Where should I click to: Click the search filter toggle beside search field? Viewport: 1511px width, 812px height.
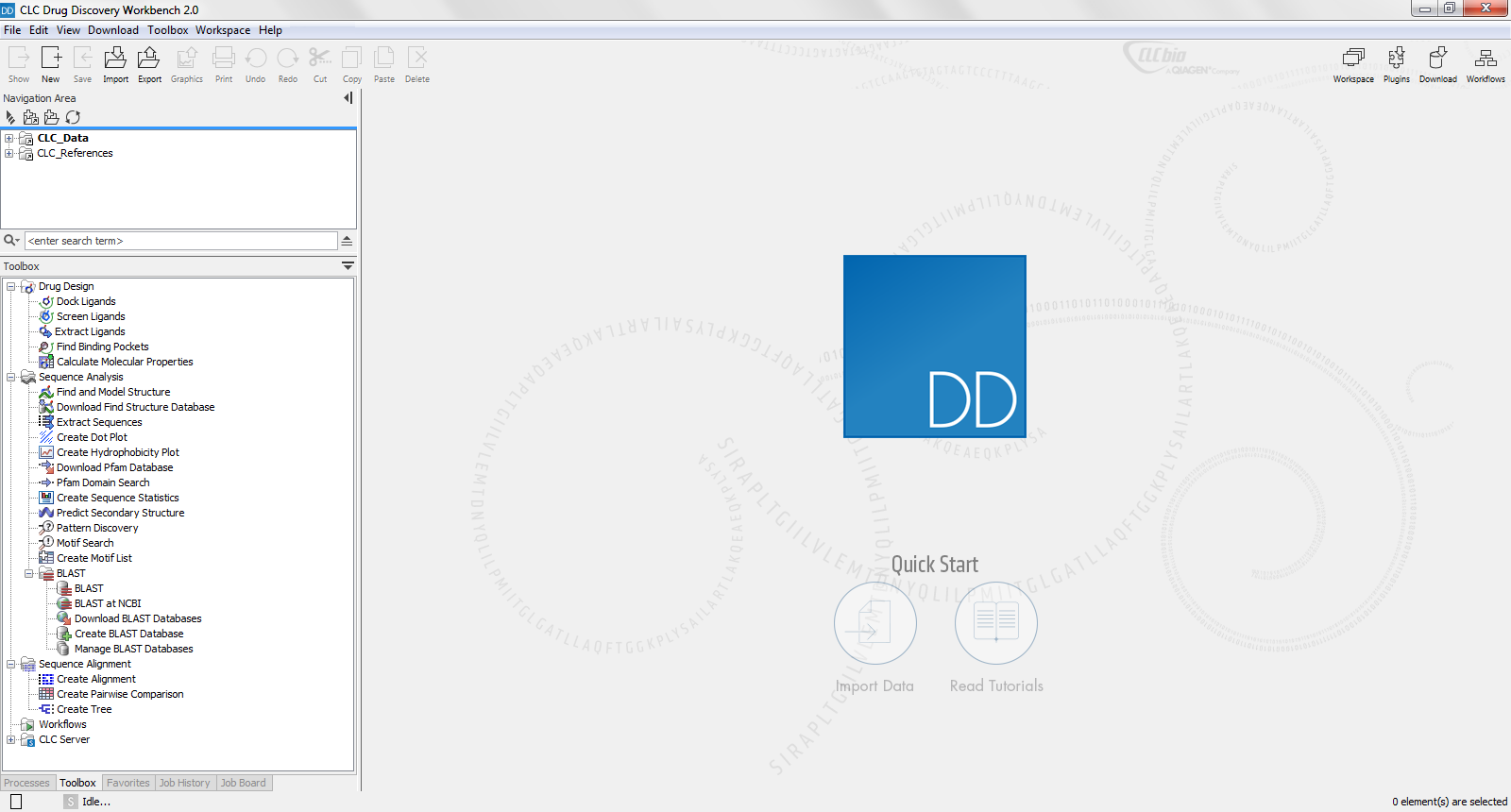pos(347,241)
